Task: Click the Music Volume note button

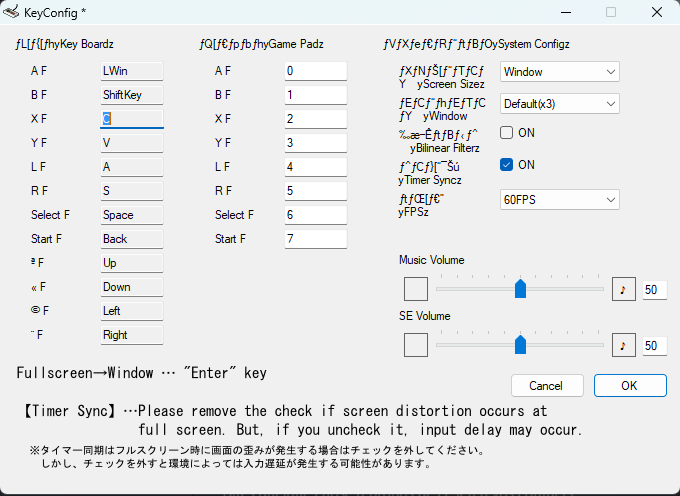Action: point(623,289)
